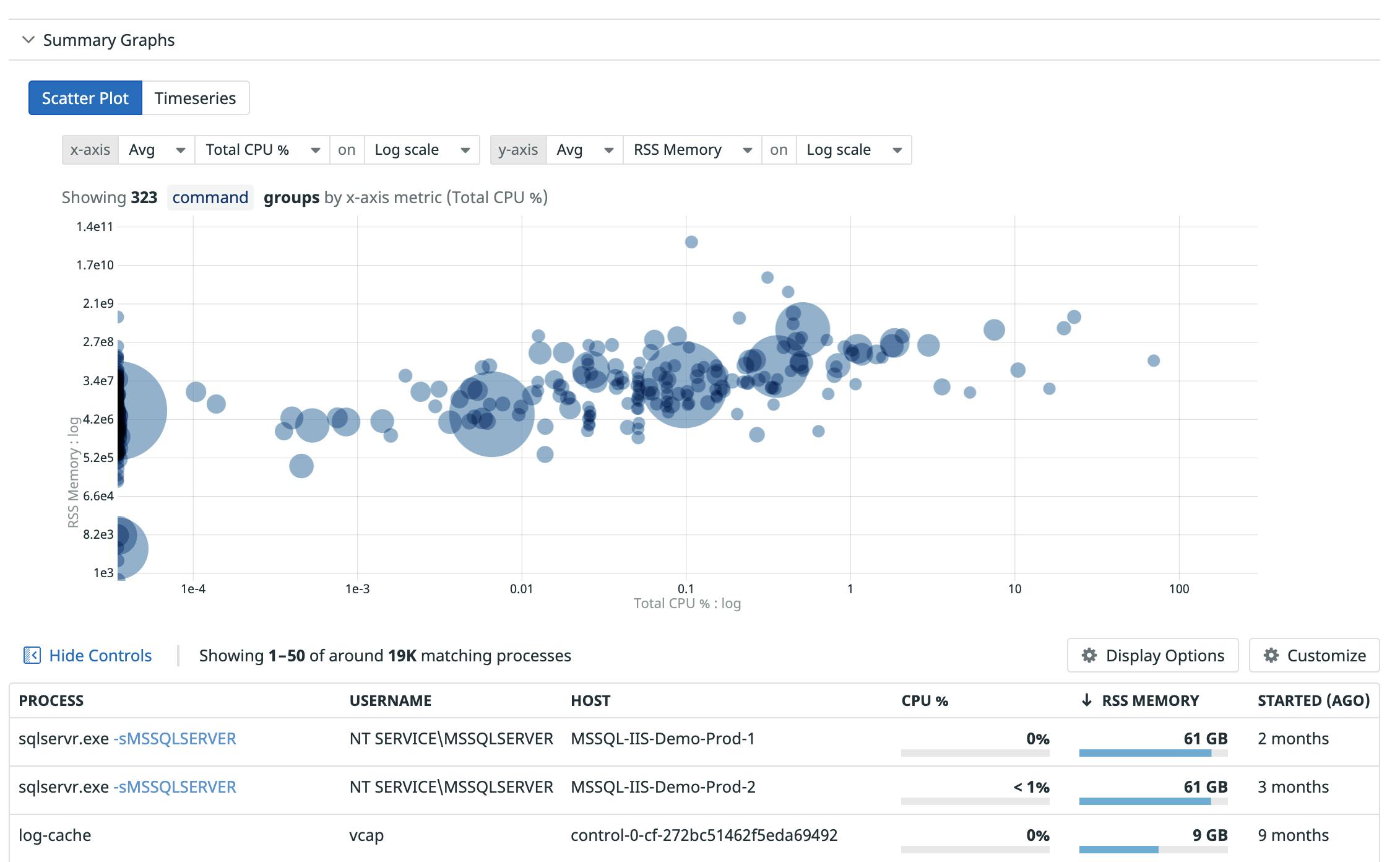Select the Scatter Plot tab
1400x862 pixels.
pyautogui.click(x=85, y=97)
